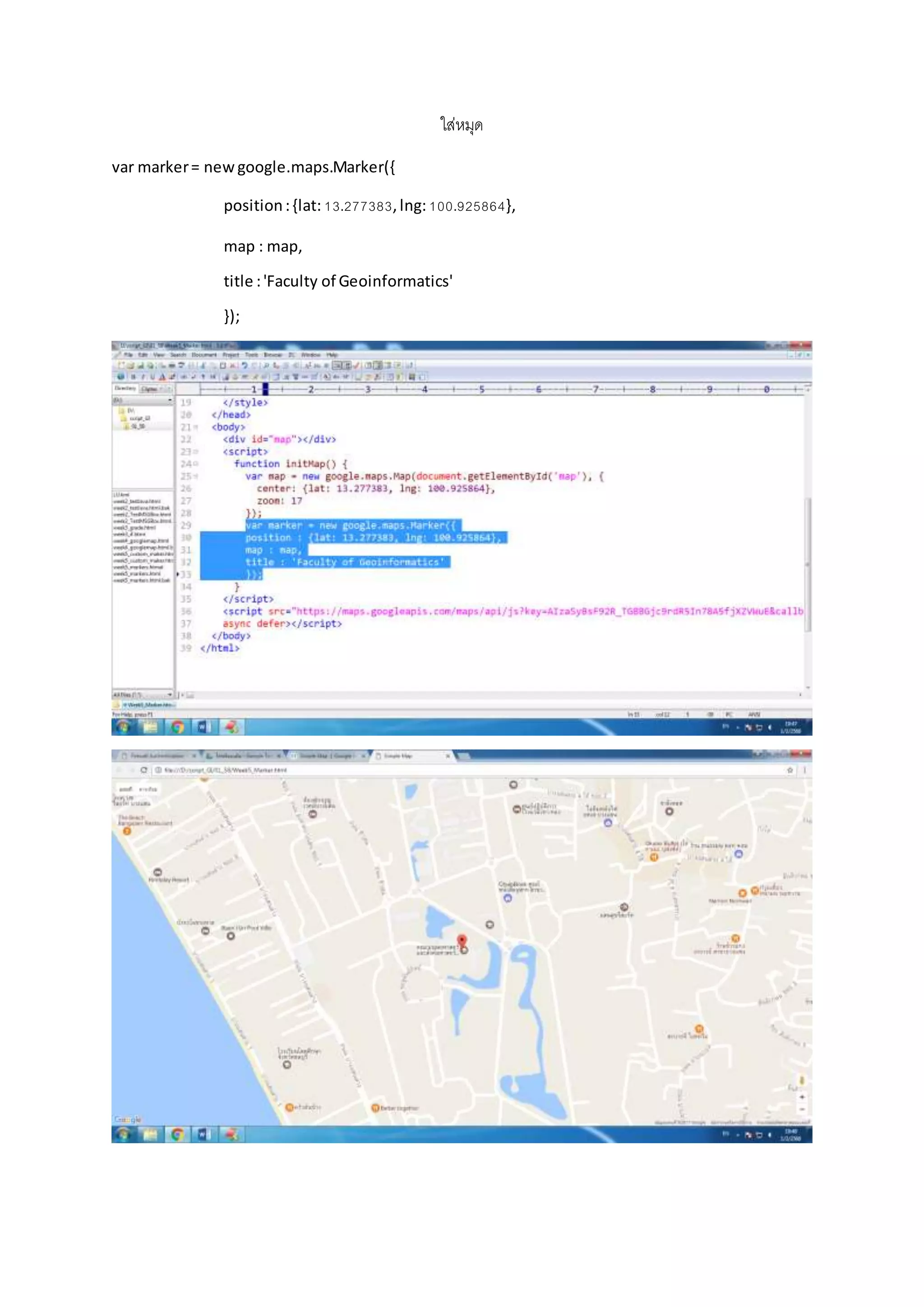Click the map zoom out minus button

click(802, 1108)
